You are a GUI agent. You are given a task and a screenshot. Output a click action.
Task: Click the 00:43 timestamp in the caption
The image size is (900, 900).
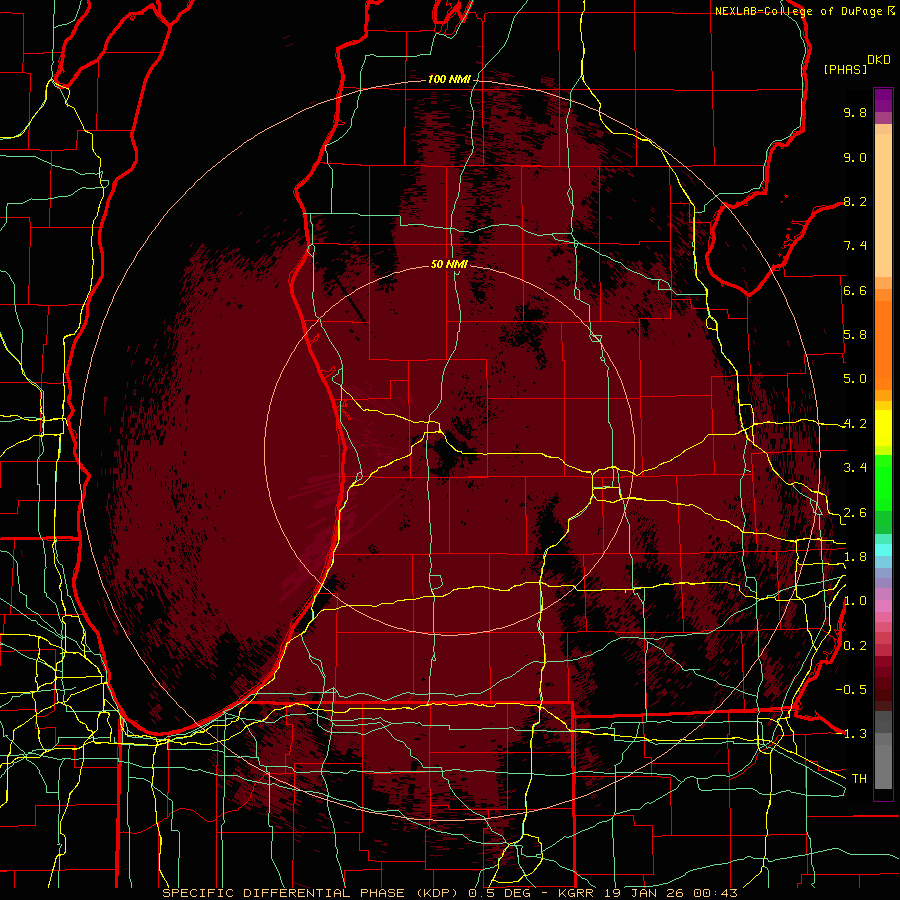(x=715, y=893)
